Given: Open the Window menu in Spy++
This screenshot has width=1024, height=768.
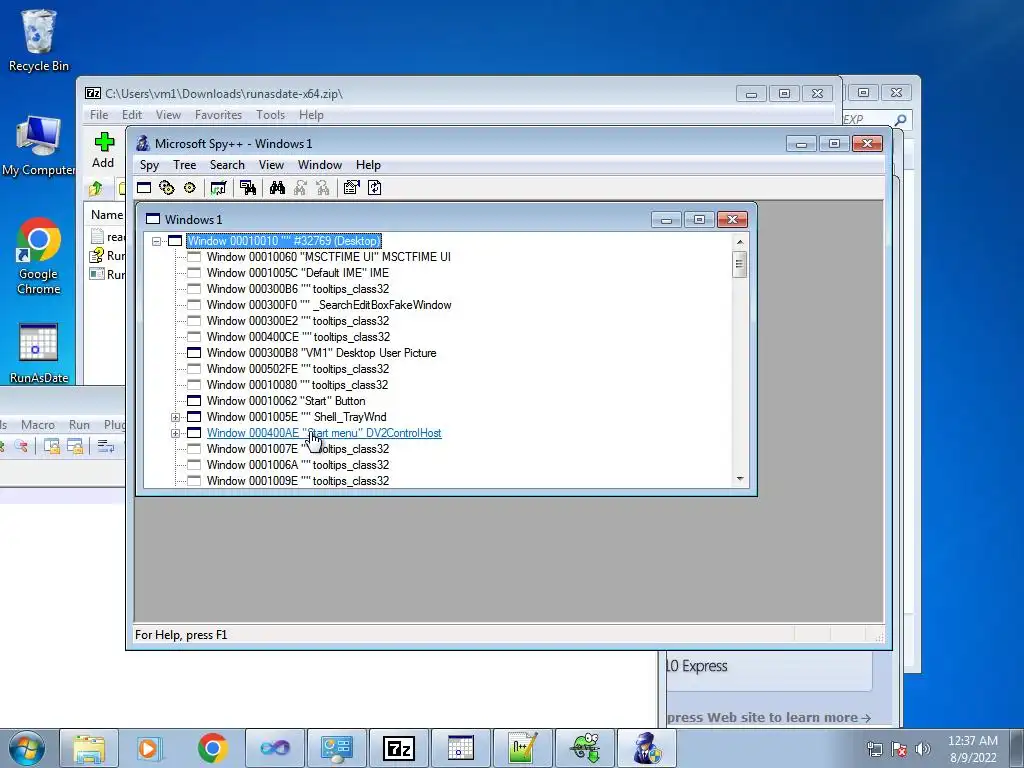Looking at the screenshot, I should point(320,165).
